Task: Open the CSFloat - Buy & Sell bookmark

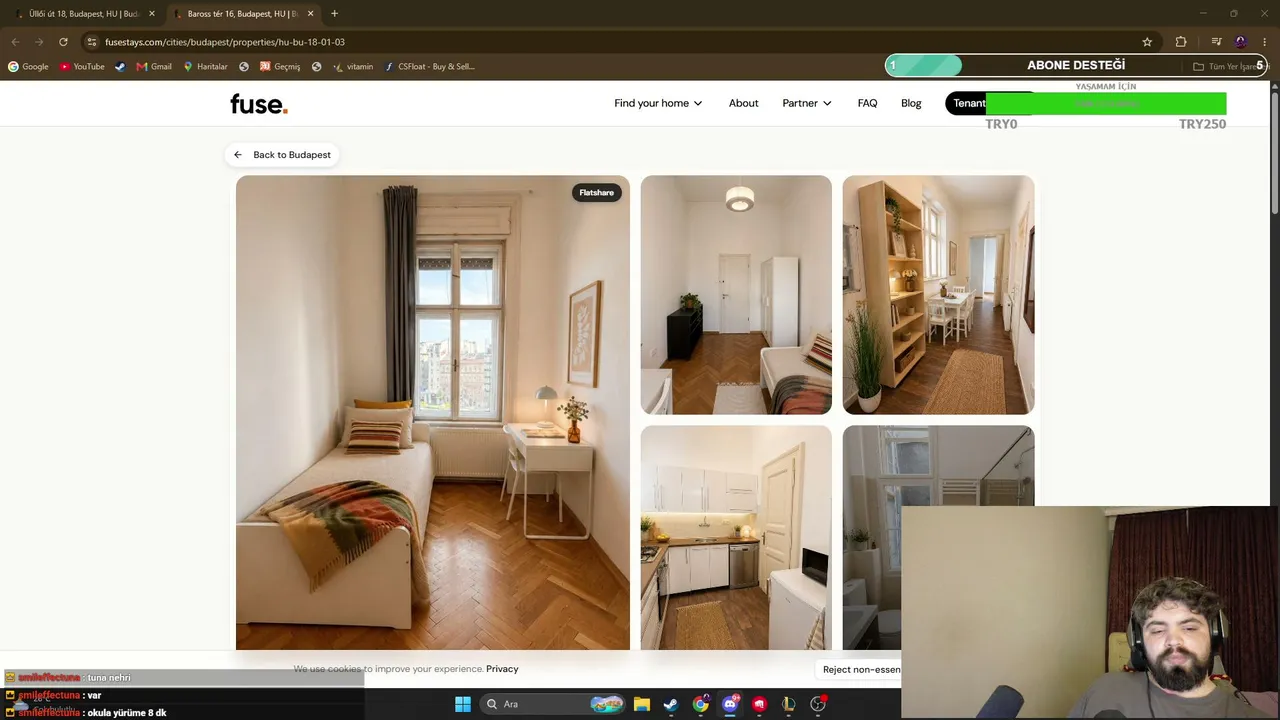Action: [x=430, y=67]
